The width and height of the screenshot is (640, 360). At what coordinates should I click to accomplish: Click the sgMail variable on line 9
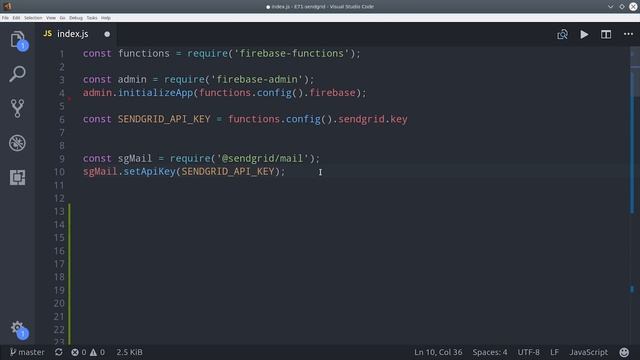pos(135,158)
